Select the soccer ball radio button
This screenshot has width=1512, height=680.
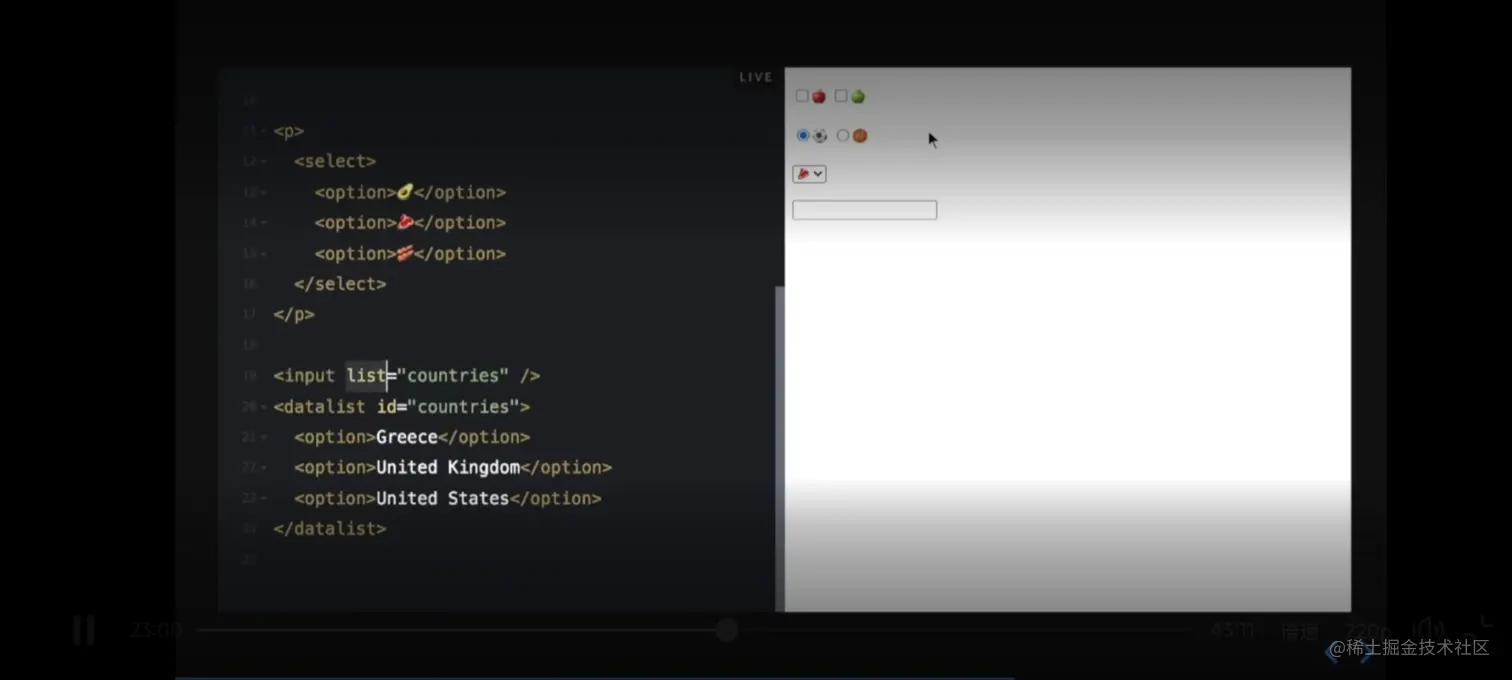pos(803,135)
